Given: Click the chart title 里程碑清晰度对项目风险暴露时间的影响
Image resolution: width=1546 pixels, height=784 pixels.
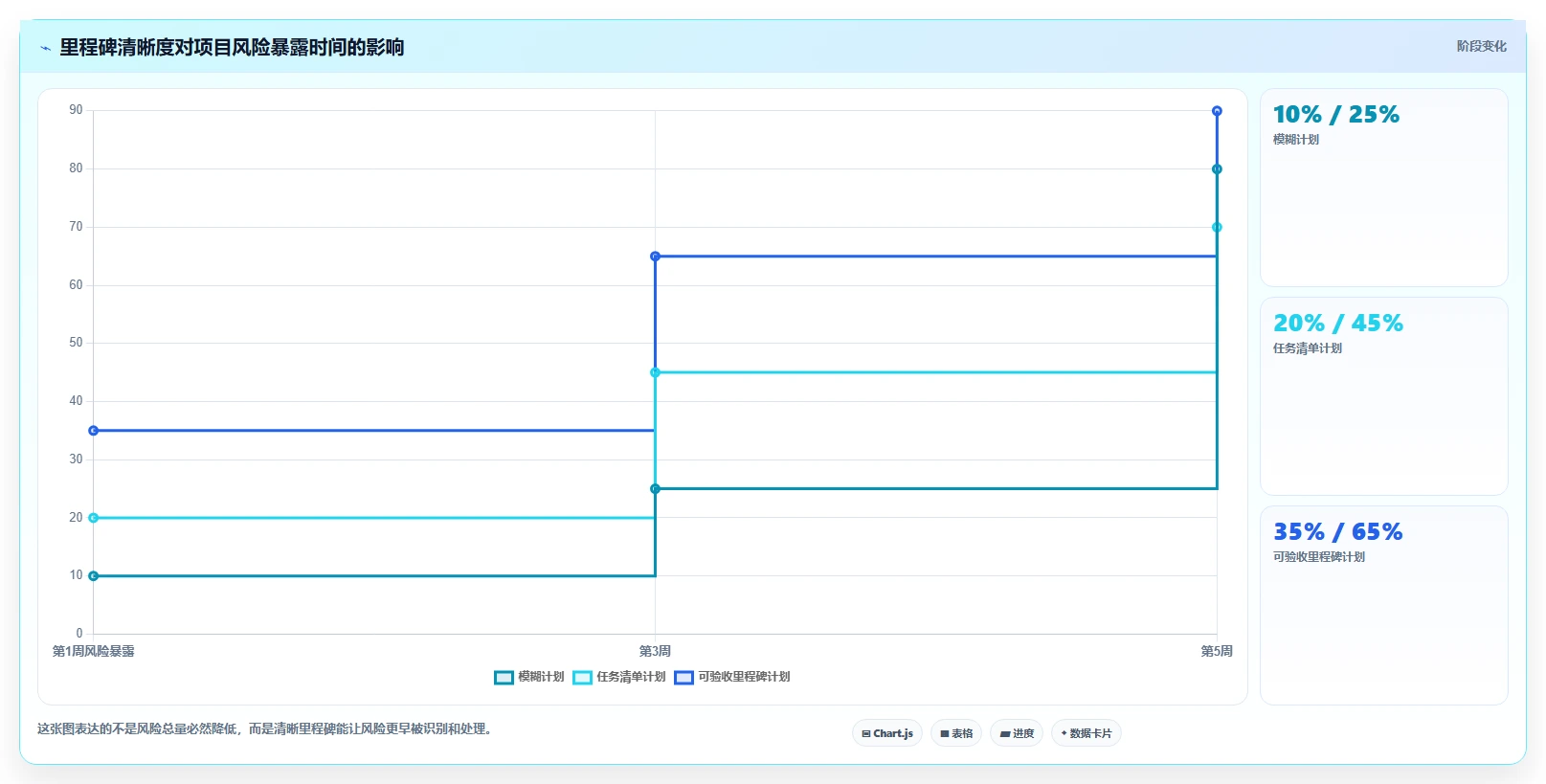Looking at the screenshot, I should 232,47.
